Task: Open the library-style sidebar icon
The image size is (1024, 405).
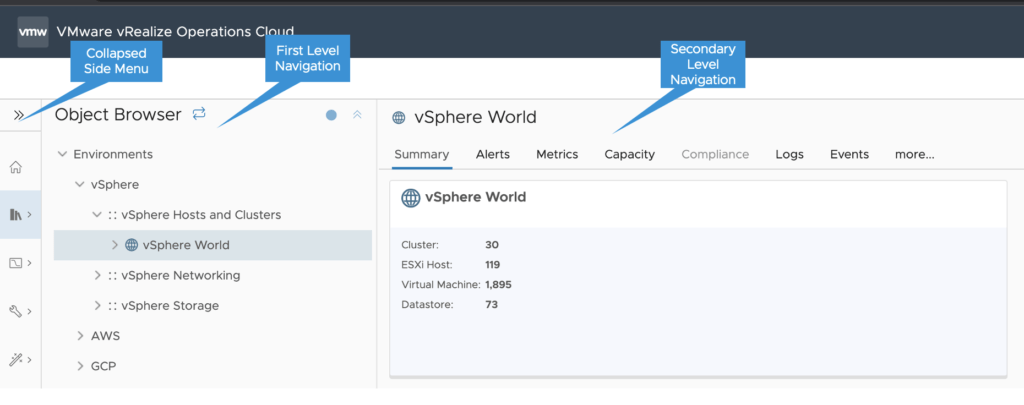Action: click(16, 214)
